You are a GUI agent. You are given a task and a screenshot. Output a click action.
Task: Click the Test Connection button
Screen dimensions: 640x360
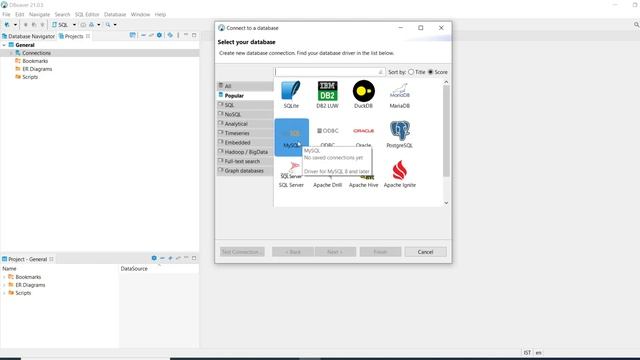coord(242,252)
